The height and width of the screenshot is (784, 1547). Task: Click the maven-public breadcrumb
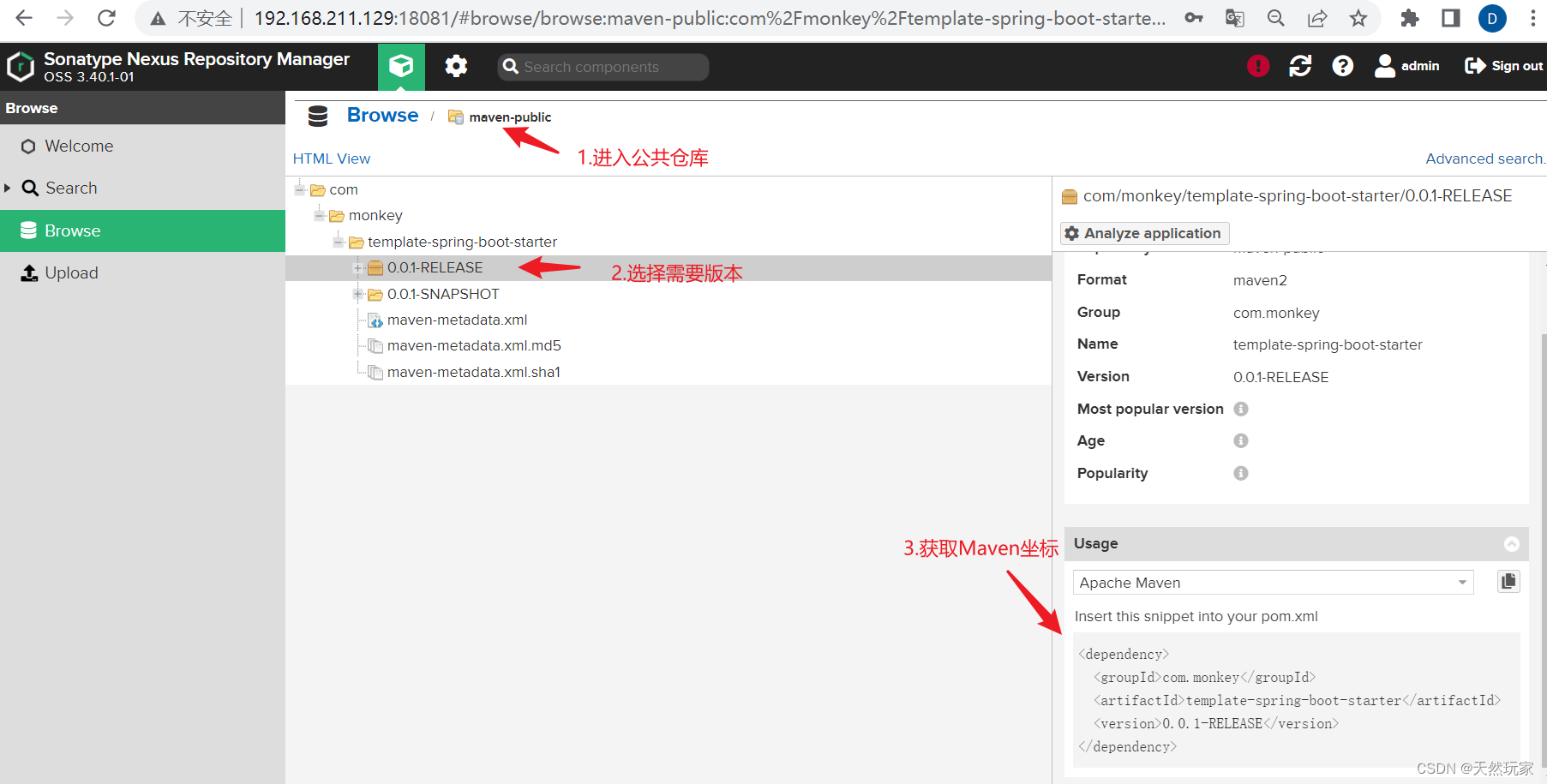510,117
